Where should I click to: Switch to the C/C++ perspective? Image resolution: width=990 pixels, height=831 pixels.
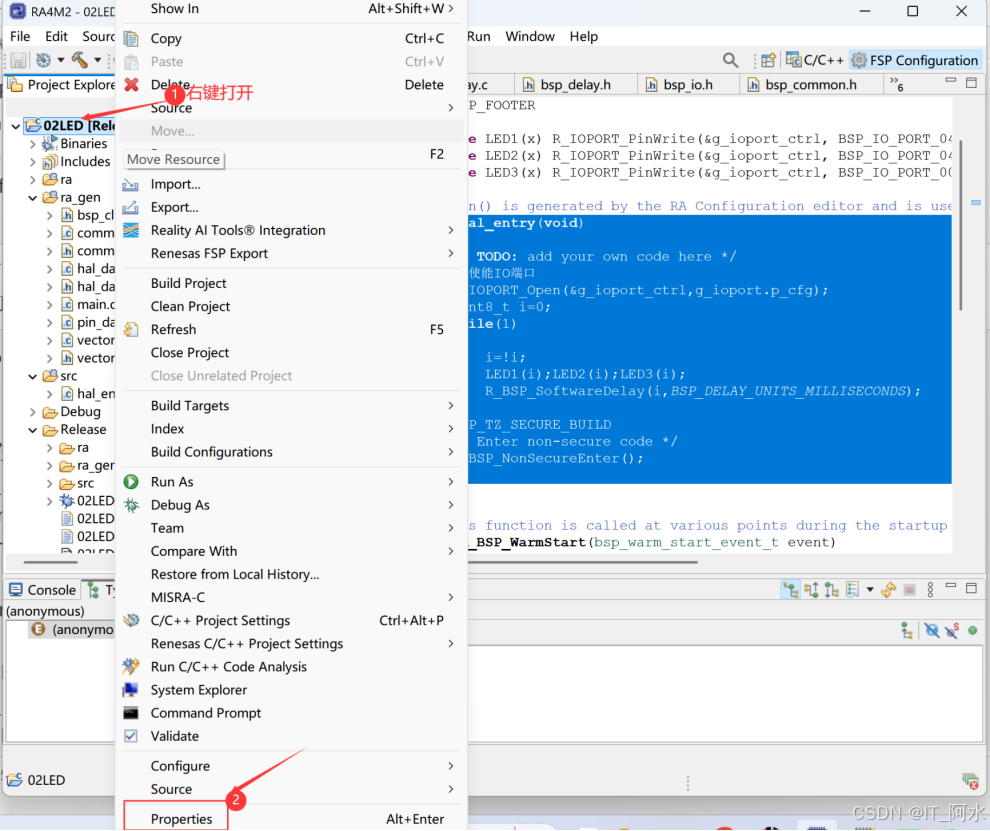click(x=814, y=60)
